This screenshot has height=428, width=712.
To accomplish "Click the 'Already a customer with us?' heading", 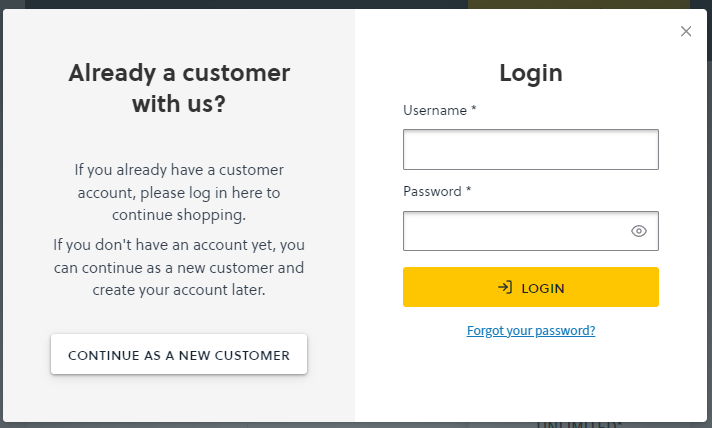I will coord(179,88).
